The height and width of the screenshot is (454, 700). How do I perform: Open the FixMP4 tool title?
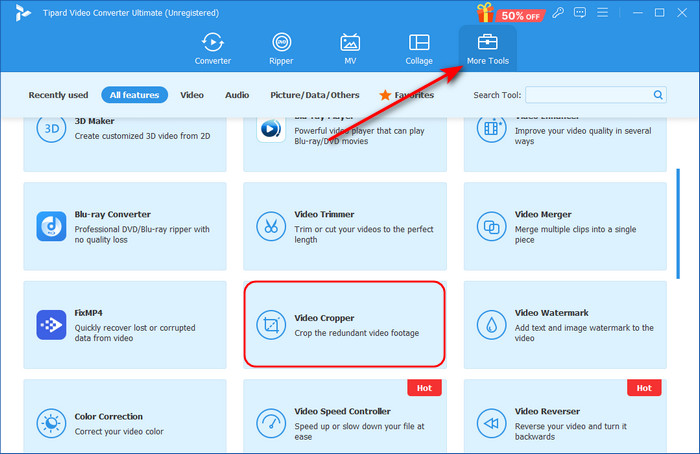88,313
